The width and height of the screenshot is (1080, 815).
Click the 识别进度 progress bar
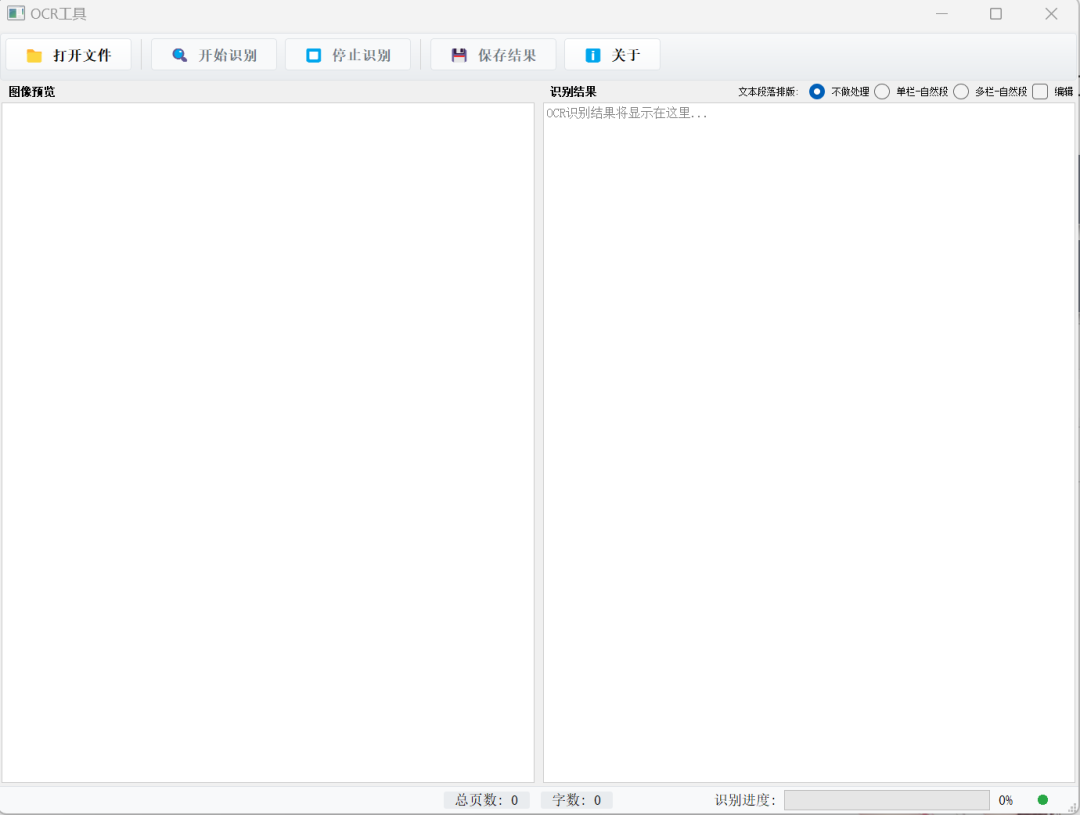(886, 800)
